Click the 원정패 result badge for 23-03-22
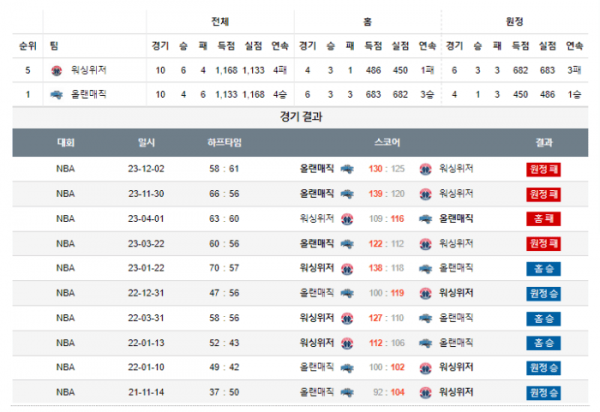600x412 pixels. point(543,244)
